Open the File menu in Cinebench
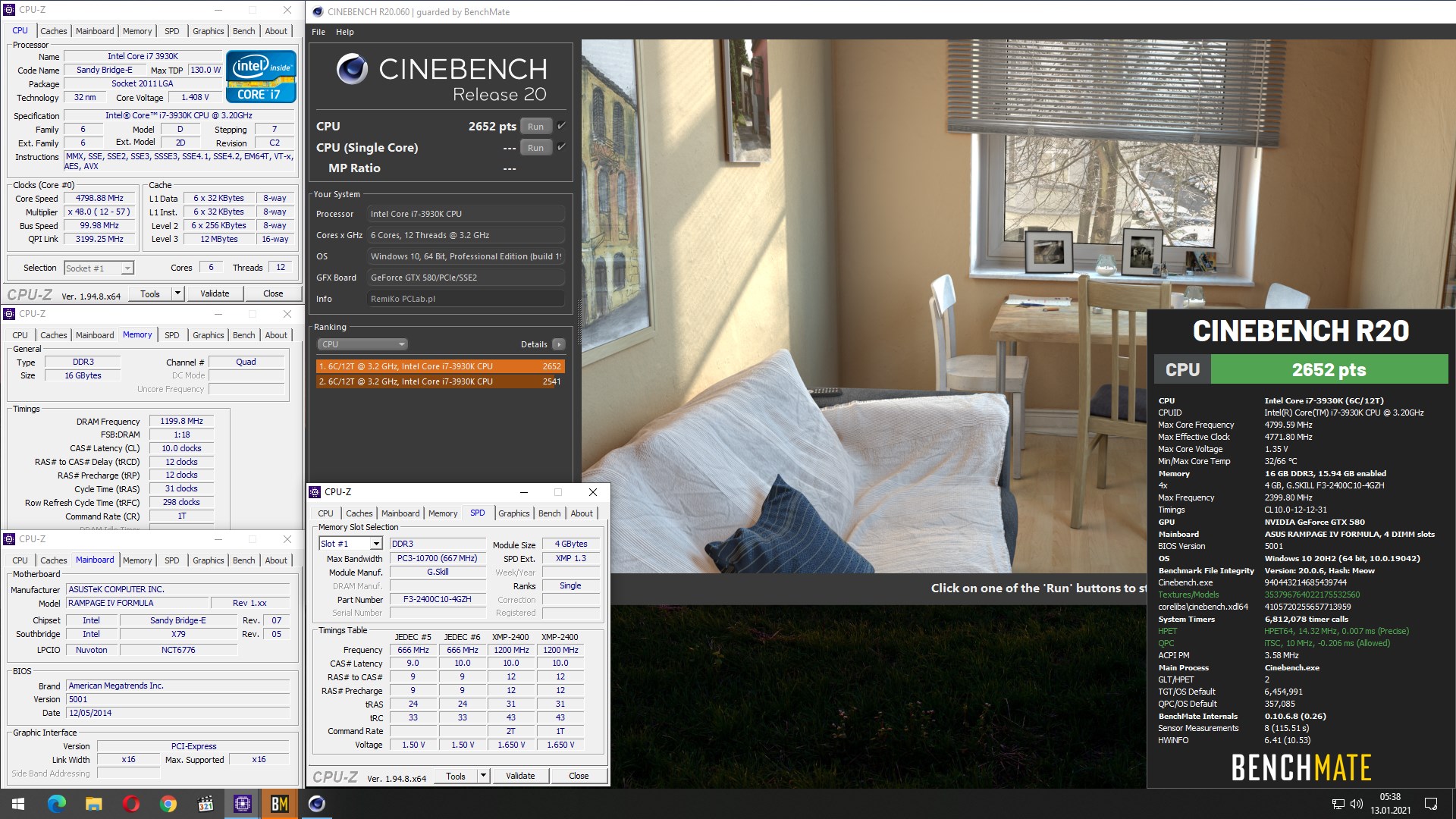The height and width of the screenshot is (819, 1456). [318, 32]
